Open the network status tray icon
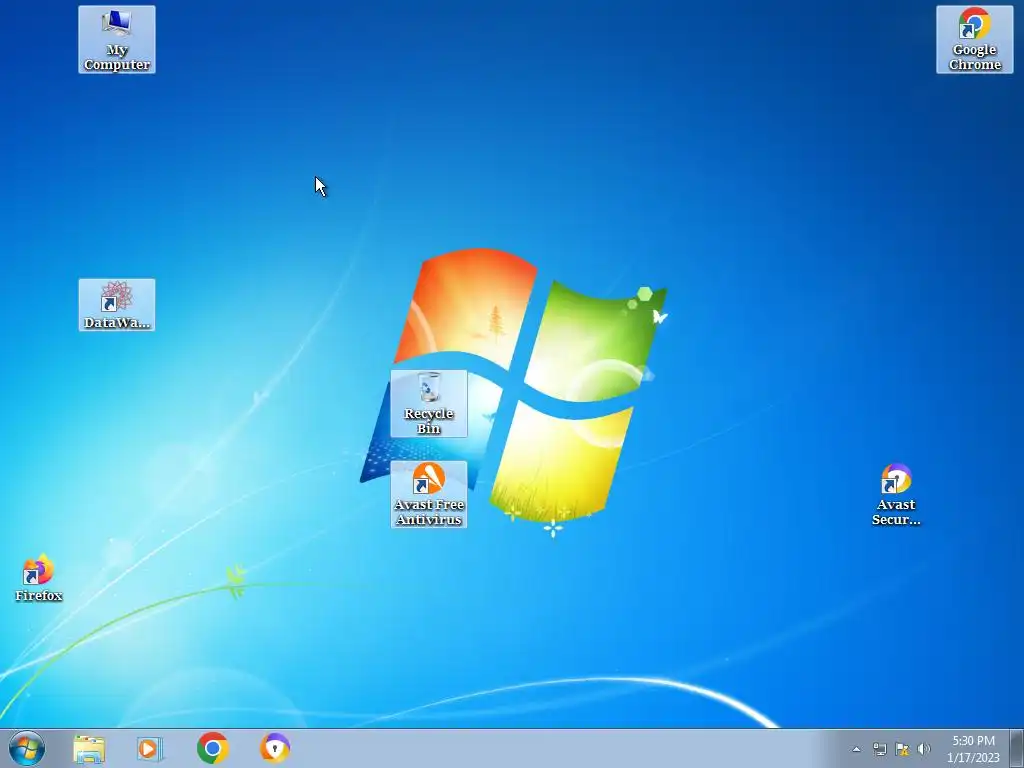This screenshot has height=768, width=1024. [880, 749]
